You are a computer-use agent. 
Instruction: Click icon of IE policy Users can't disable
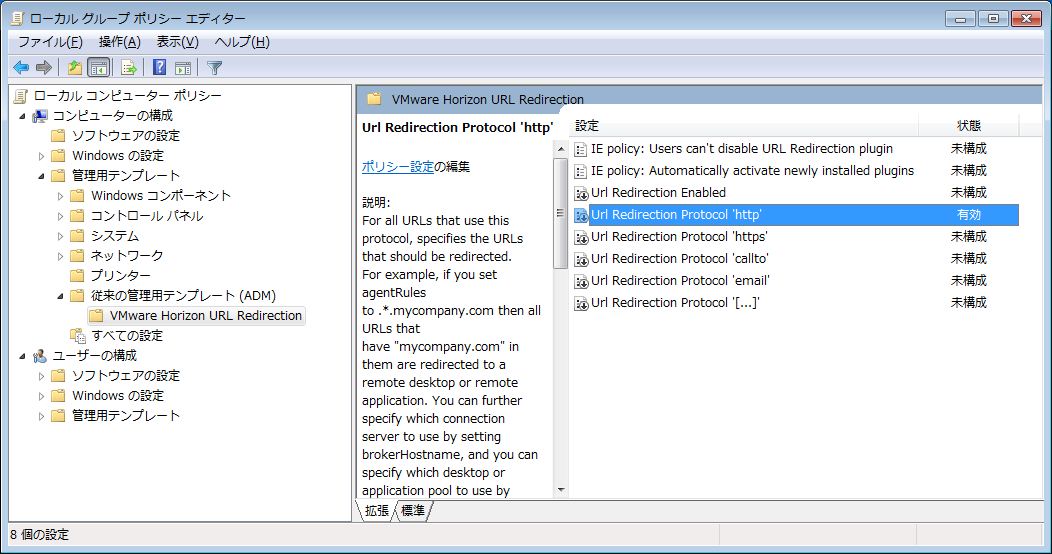pyautogui.click(x=580, y=150)
